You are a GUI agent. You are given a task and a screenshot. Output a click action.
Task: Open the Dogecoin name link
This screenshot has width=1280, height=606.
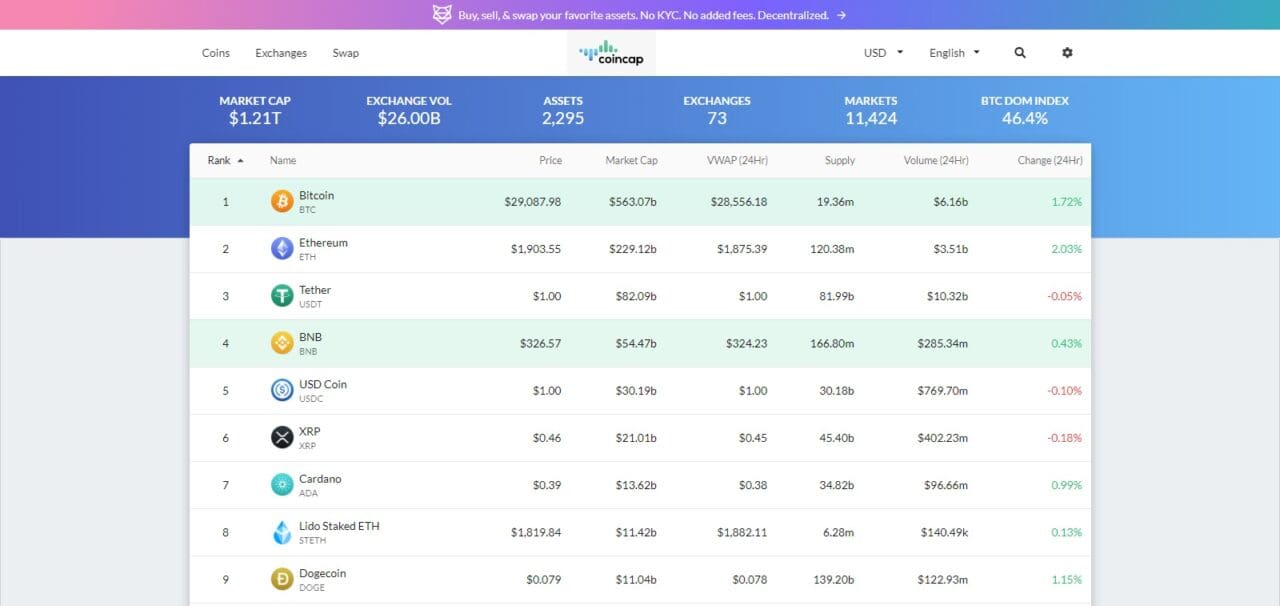point(322,573)
